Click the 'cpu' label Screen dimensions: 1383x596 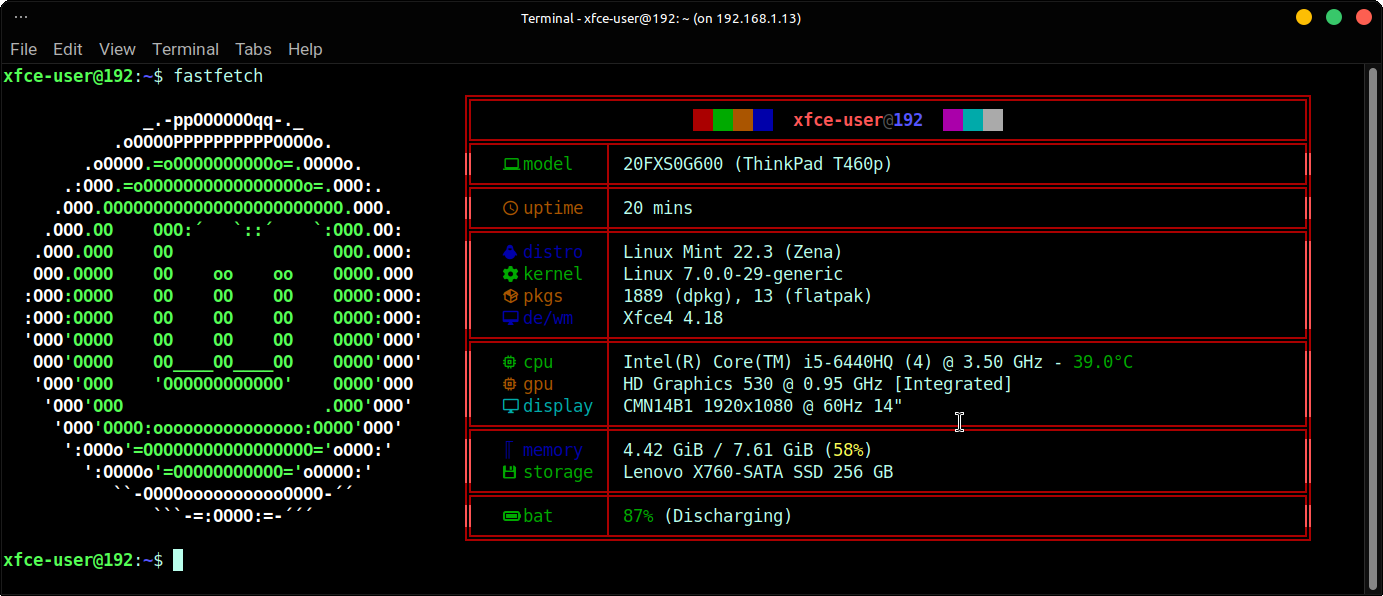click(x=538, y=362)
